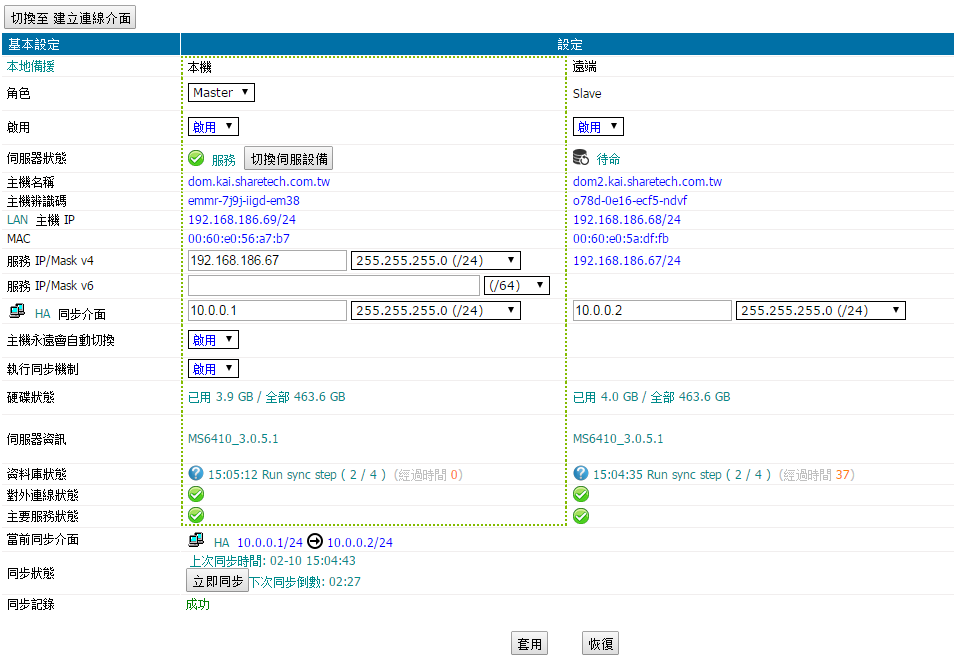This screenshot has height=666, width=955.
Task: Open the local 啟用 enable dropdown
Action: click(x=213, y=127)
